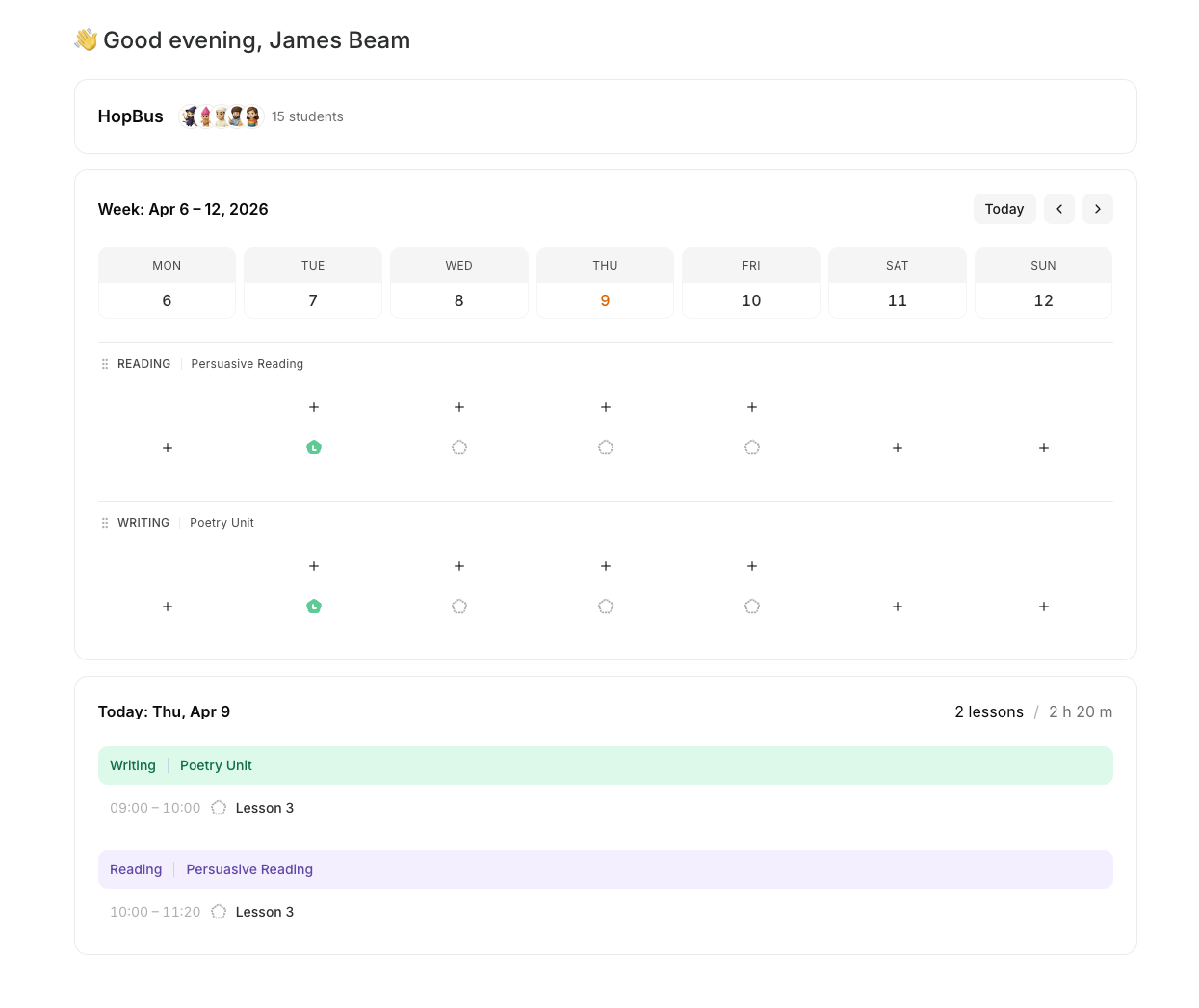This screenshot has width=1199, height=1008.
Task: Open pending Reading lesson on Thursday
Action: point(606,448)
